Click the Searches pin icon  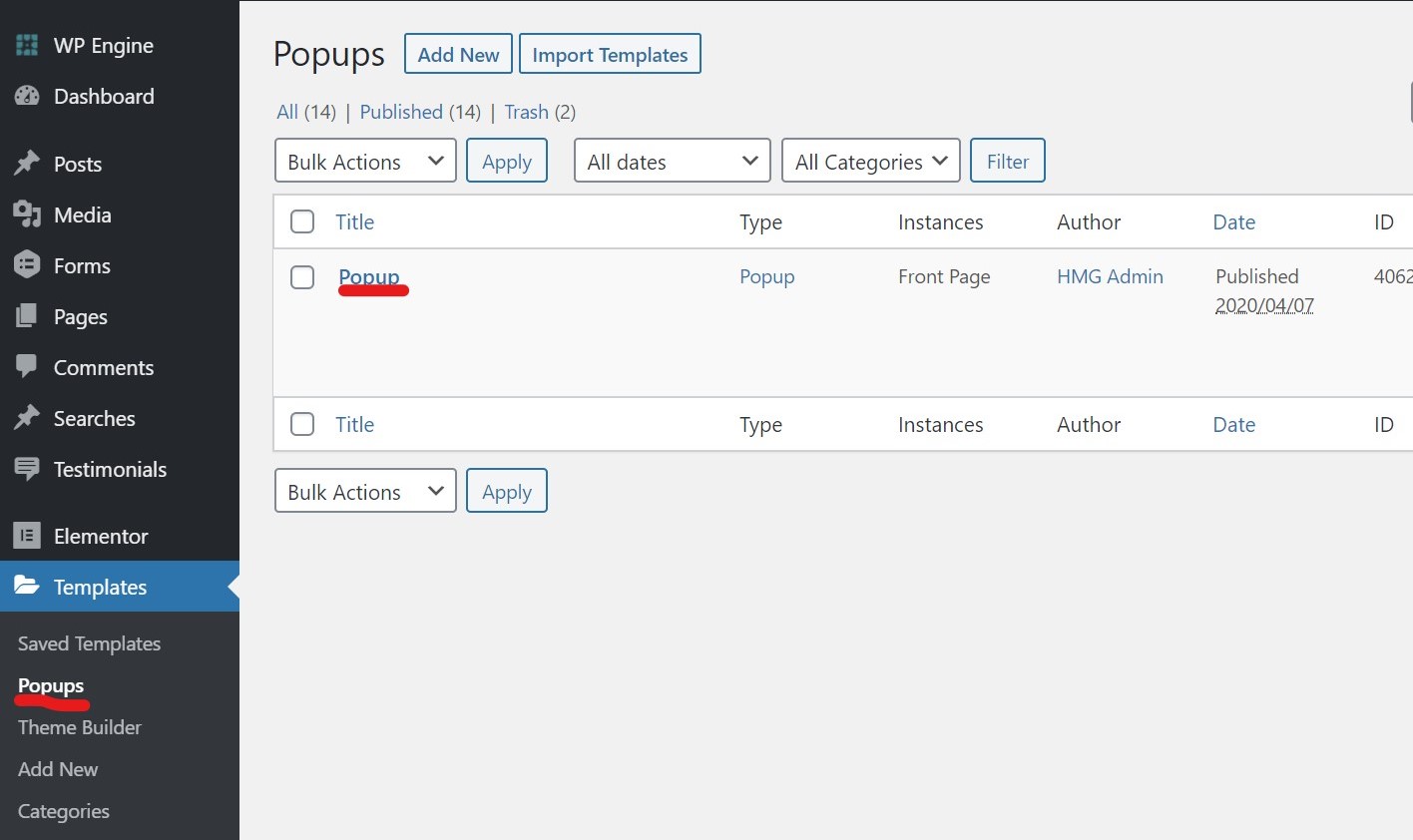point(27,418)
